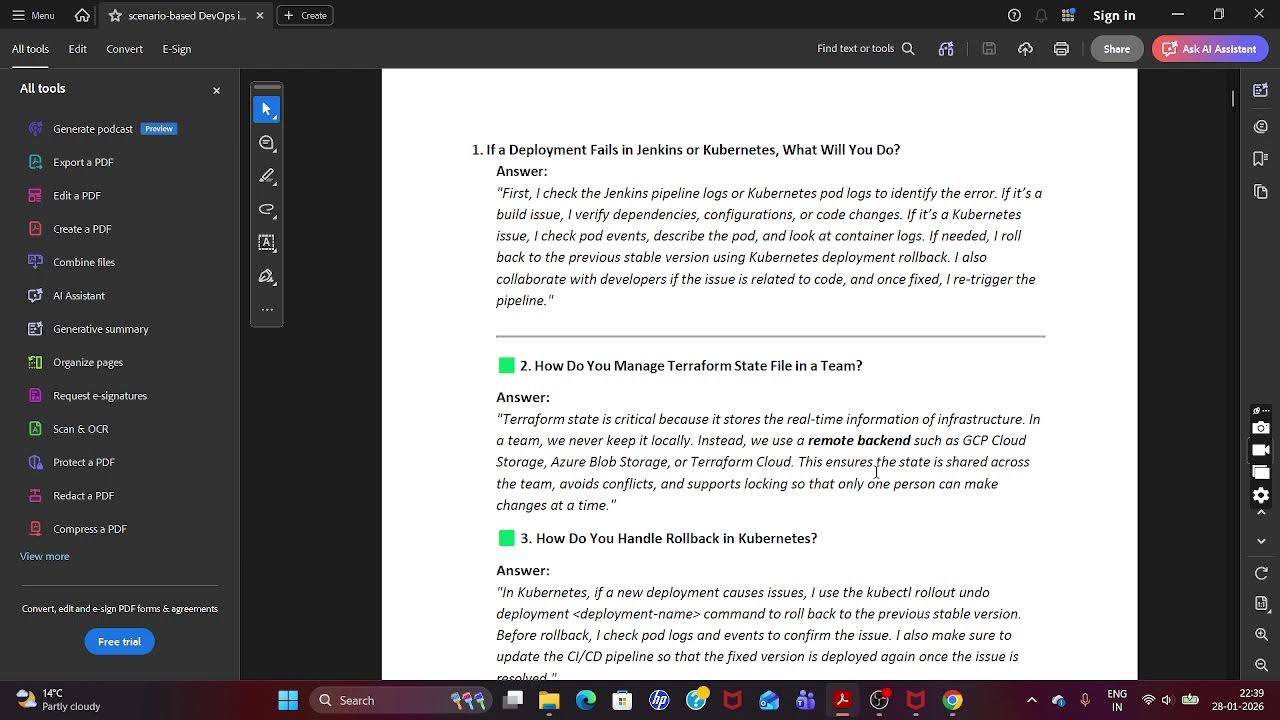Select the text box tool
Image resolution: width=1280 pixels, height=720 pixels.
266,242
